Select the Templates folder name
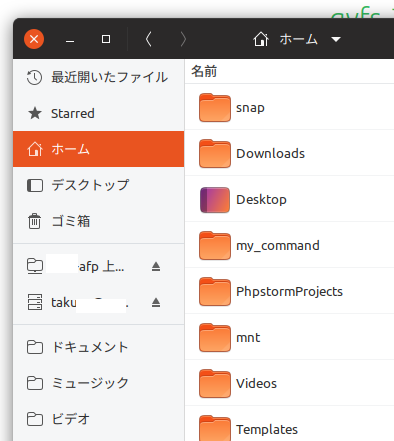Image resolution: width=394 pixels, height=441 pixels. pyautogui.click(x=267, y=429)
